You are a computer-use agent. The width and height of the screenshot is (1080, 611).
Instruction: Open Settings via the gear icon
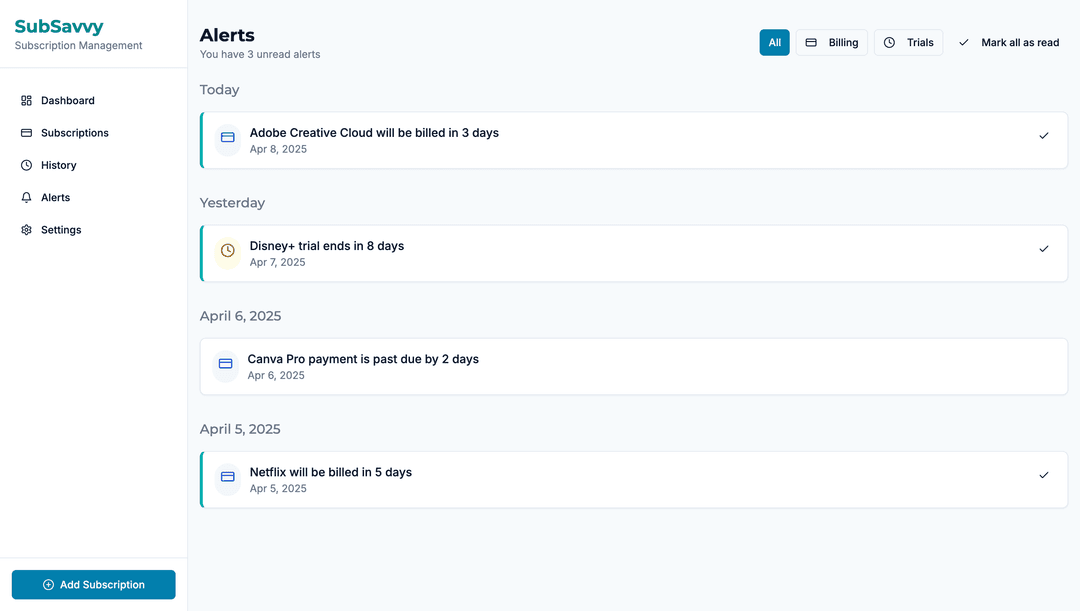25,229
